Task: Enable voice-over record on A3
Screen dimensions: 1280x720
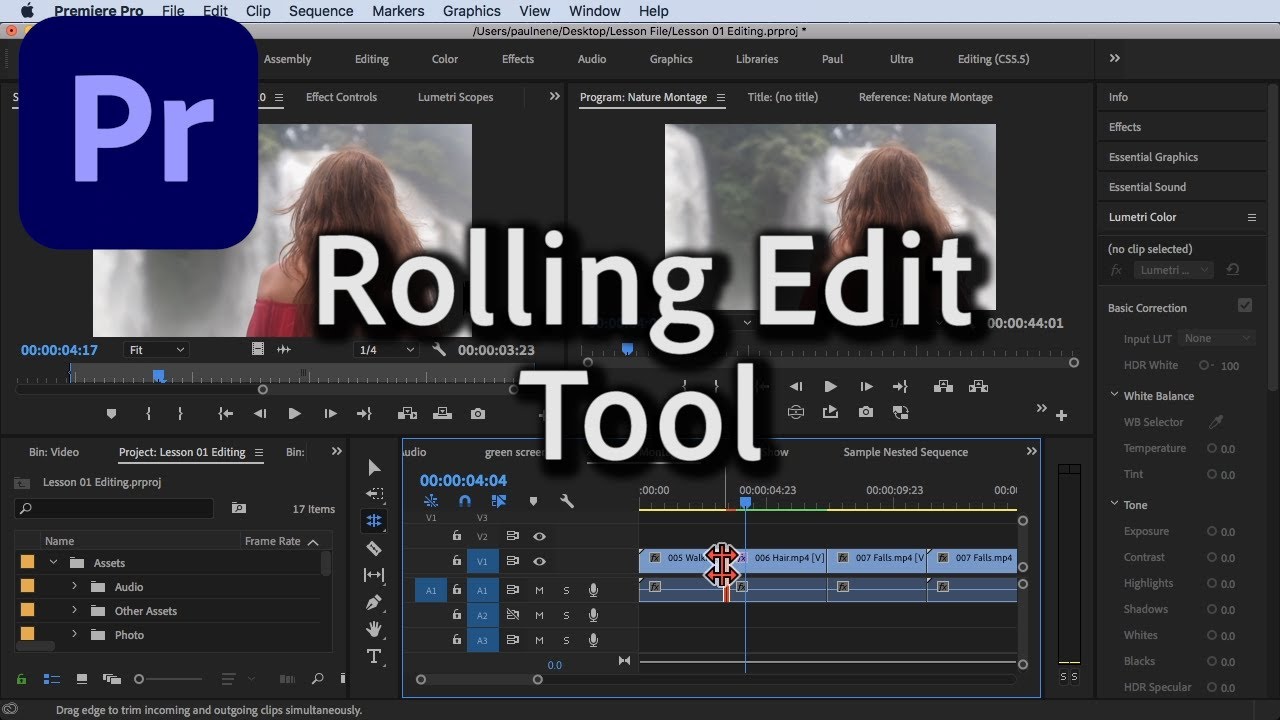Action: 593,640
